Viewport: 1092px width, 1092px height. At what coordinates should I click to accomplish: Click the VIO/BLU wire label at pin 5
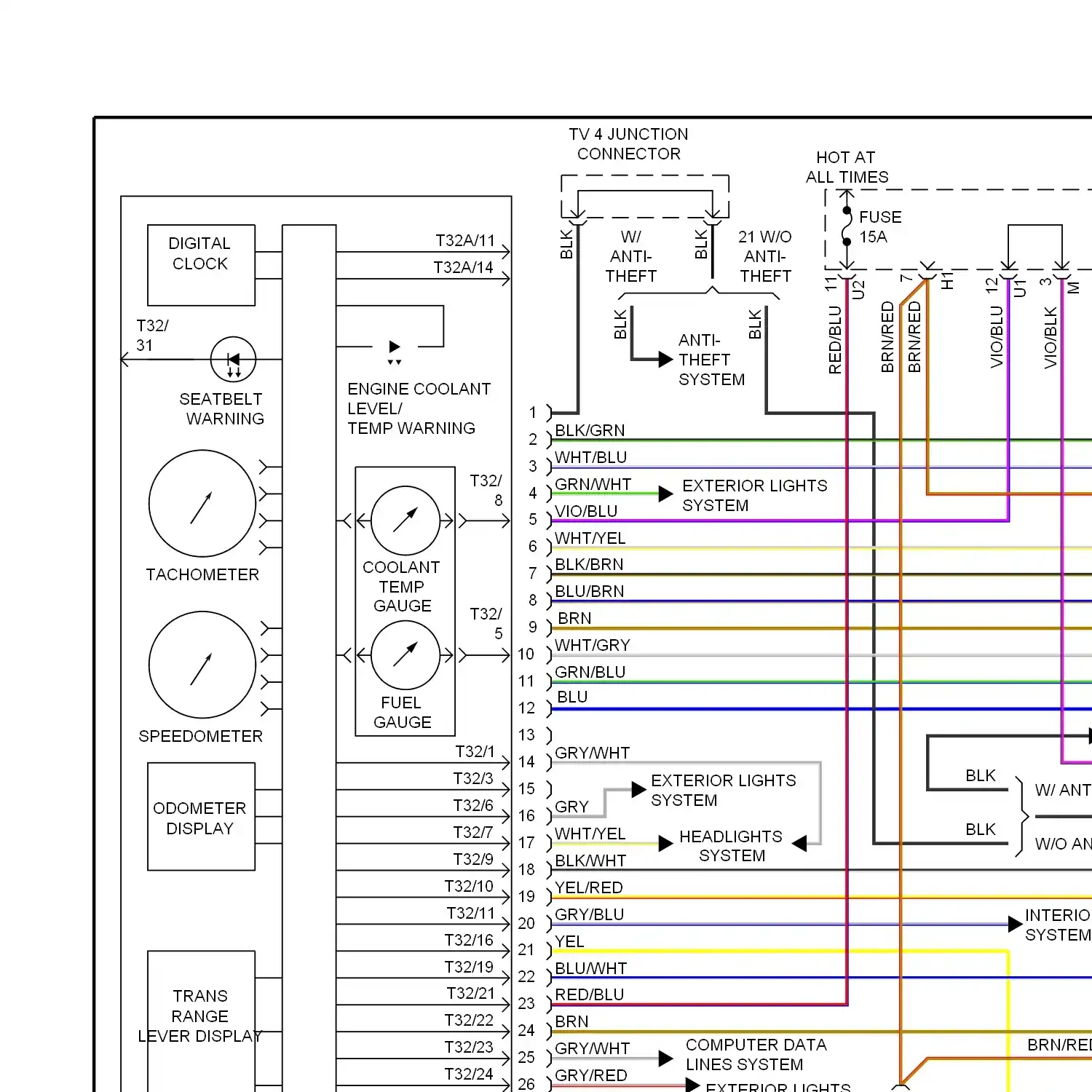point(586,511)
